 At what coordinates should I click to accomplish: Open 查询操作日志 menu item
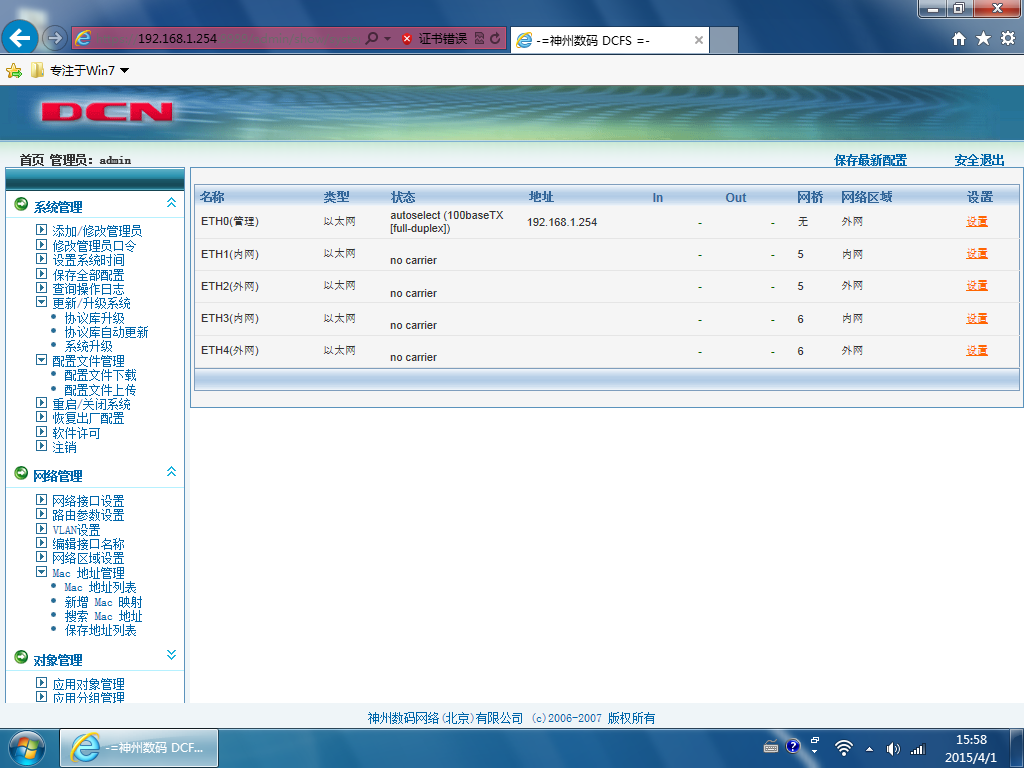pyautogui.click(x=88, y=289)
